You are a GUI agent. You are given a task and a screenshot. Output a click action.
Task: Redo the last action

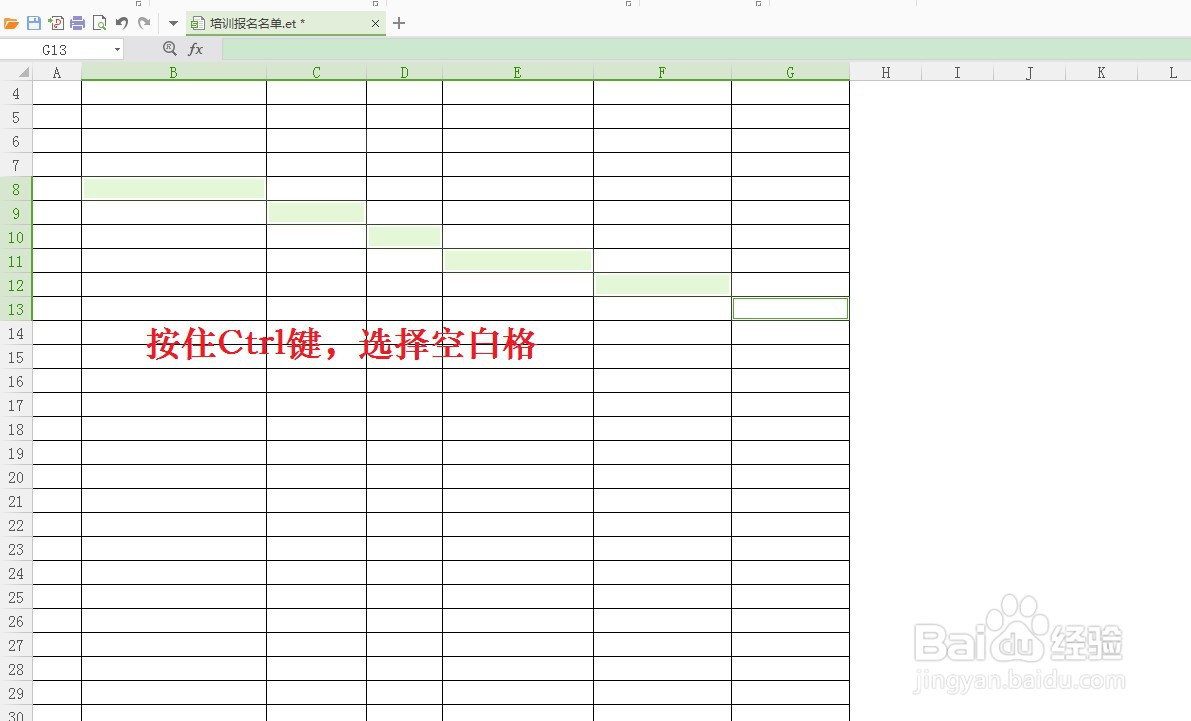click(145, 22)
